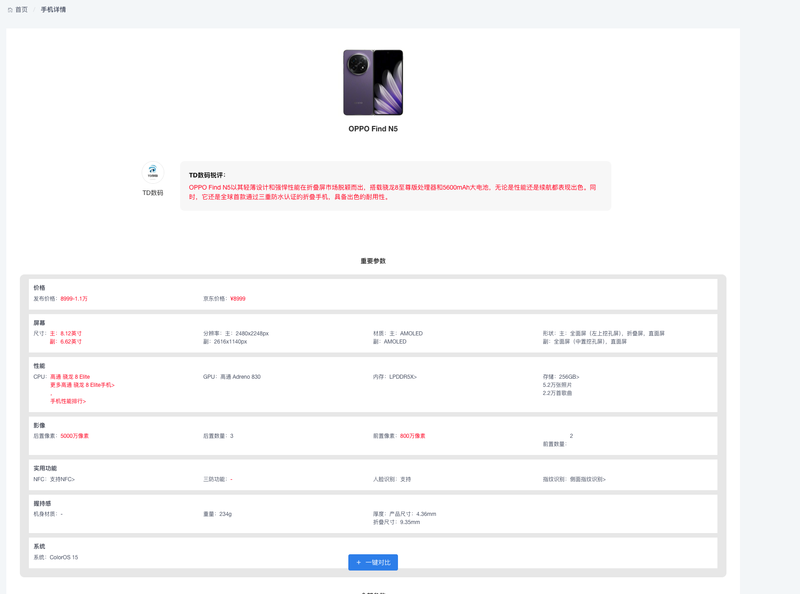Click the TD数码 round avatar logo

pos(153,172)
